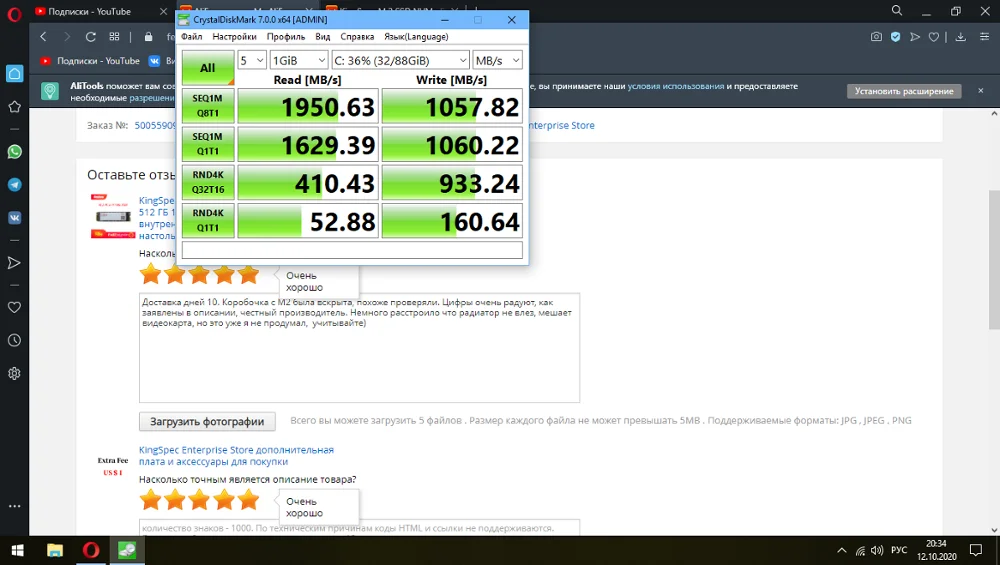Run the RND4K Q32T16 test

tap(208, 182)
